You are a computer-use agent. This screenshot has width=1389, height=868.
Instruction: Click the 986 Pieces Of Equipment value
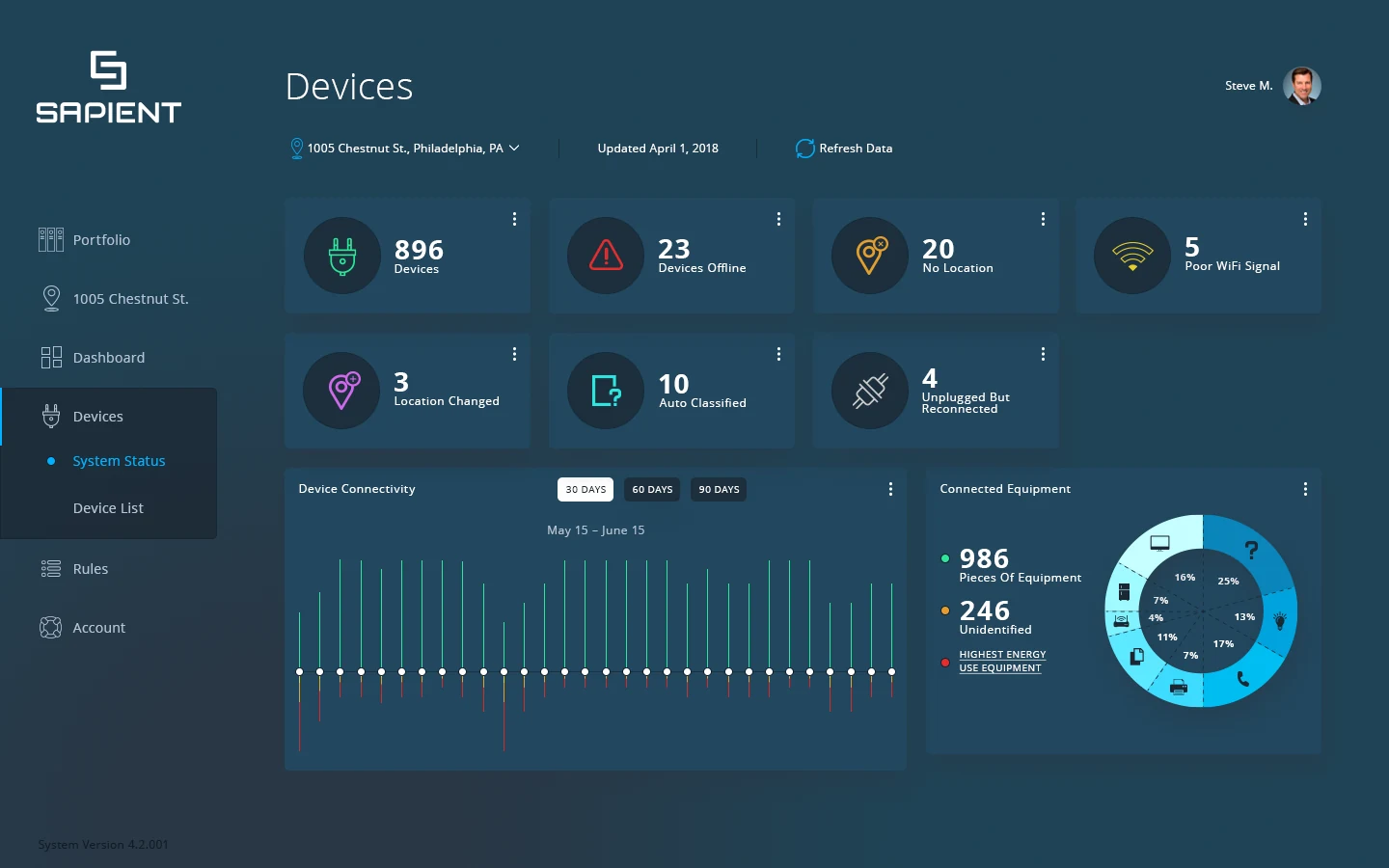pyautogui.click(x=984, y=558)
